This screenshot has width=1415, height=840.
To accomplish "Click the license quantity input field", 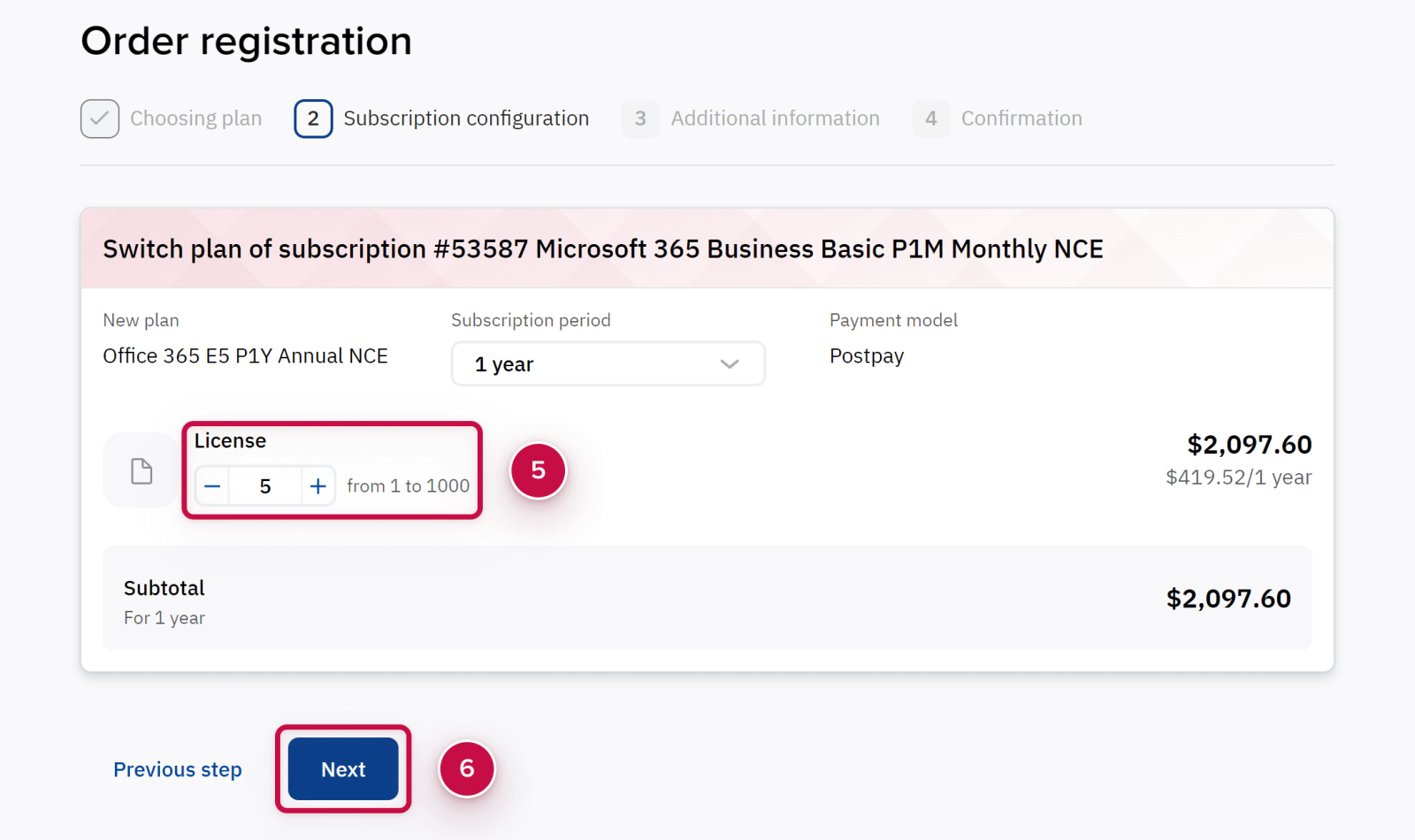I will pos(264,486).
